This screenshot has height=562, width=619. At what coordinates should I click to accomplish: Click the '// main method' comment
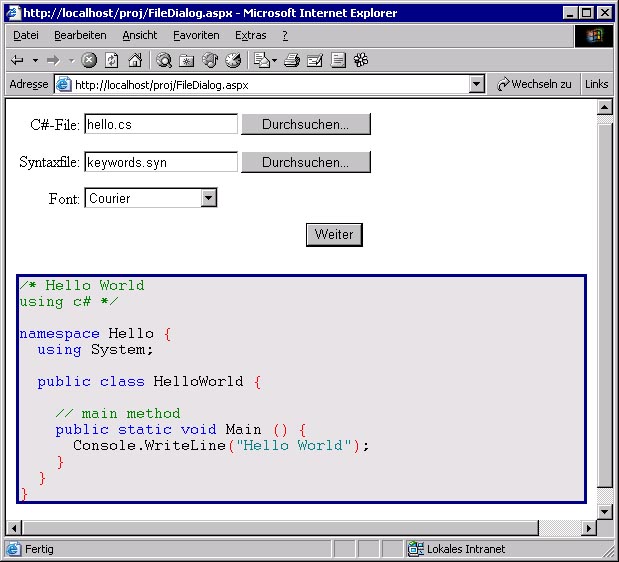(x=118, y=414)
